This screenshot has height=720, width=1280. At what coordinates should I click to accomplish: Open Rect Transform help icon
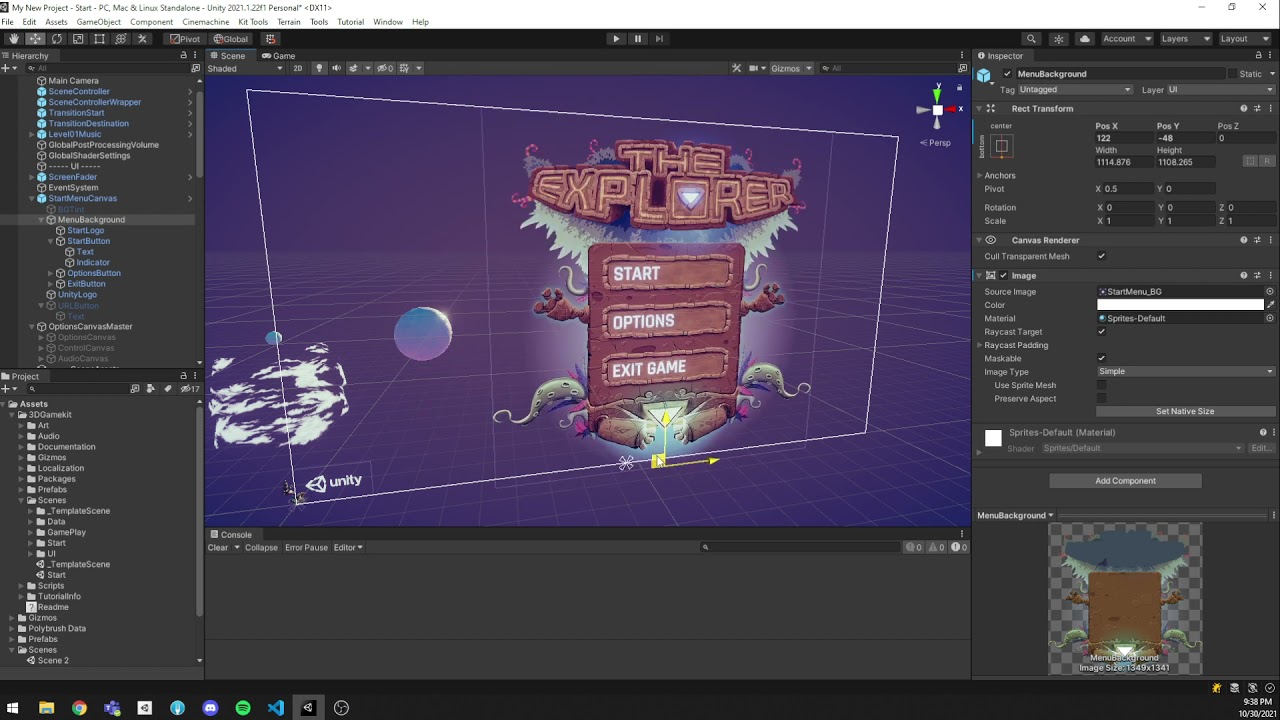coord(1244,108)
